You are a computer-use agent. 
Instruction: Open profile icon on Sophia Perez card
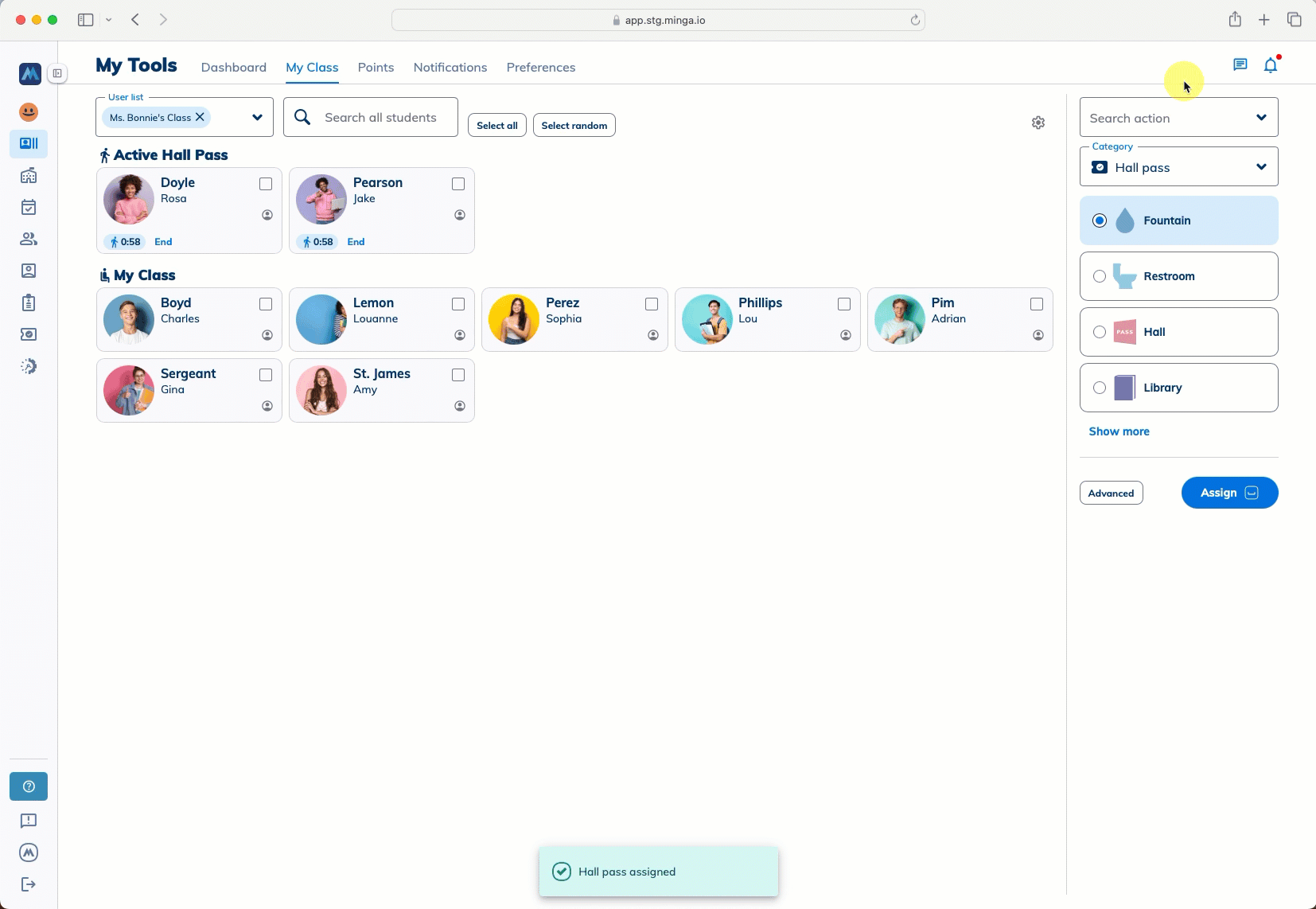pyautogui.click(x=652, y=335)
